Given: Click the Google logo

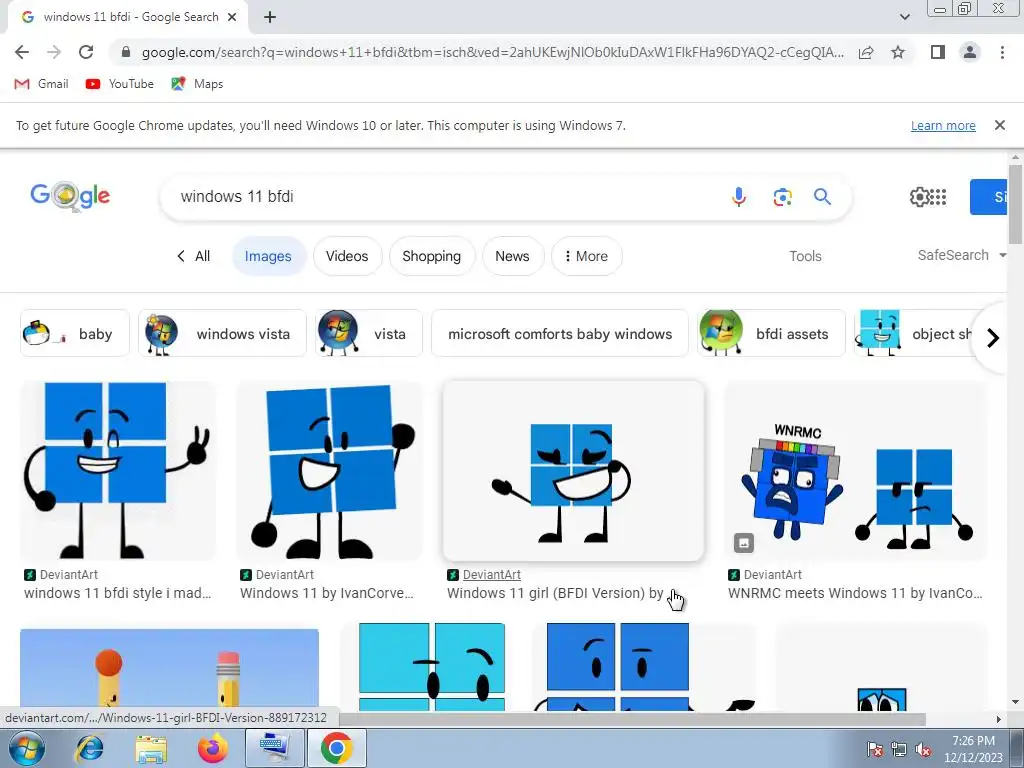Looking at the screenshot, I should (x=70, y=196).
